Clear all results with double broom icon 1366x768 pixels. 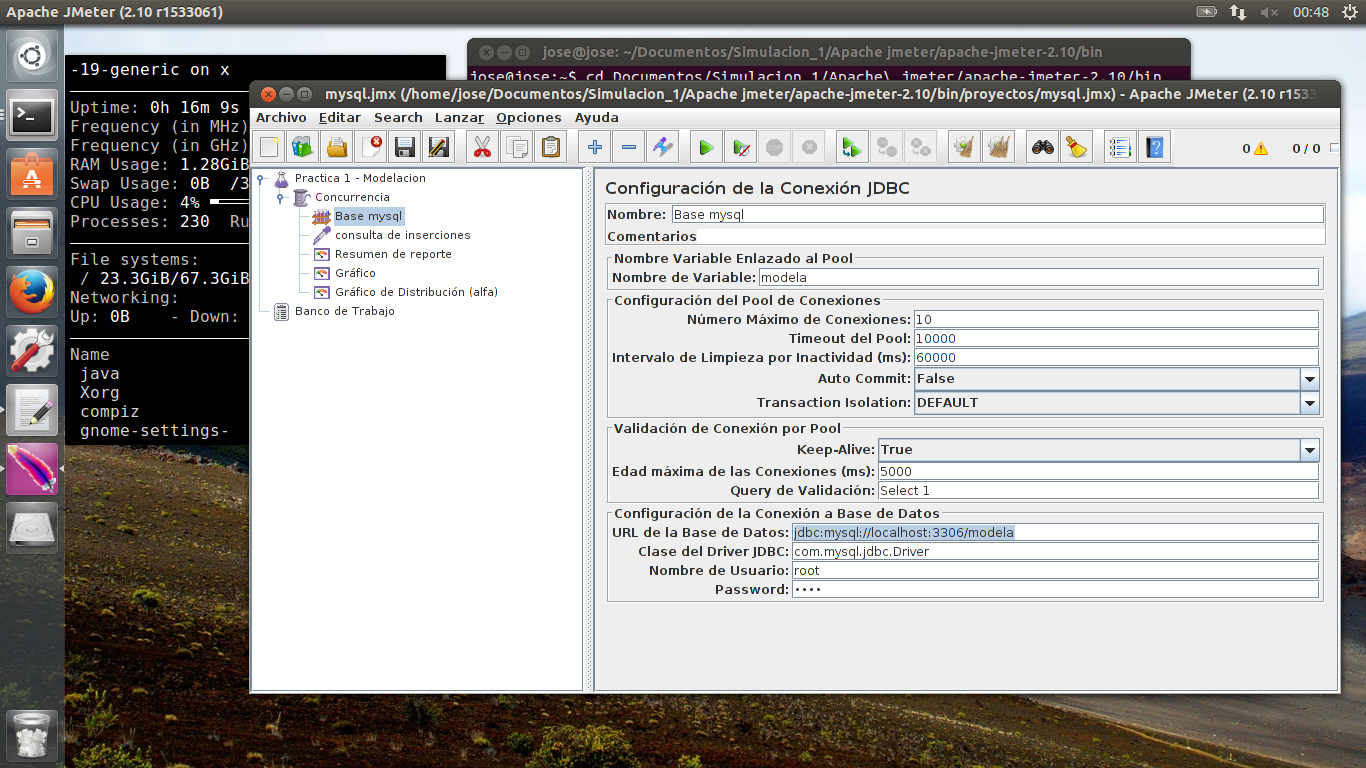pos(998,147)
